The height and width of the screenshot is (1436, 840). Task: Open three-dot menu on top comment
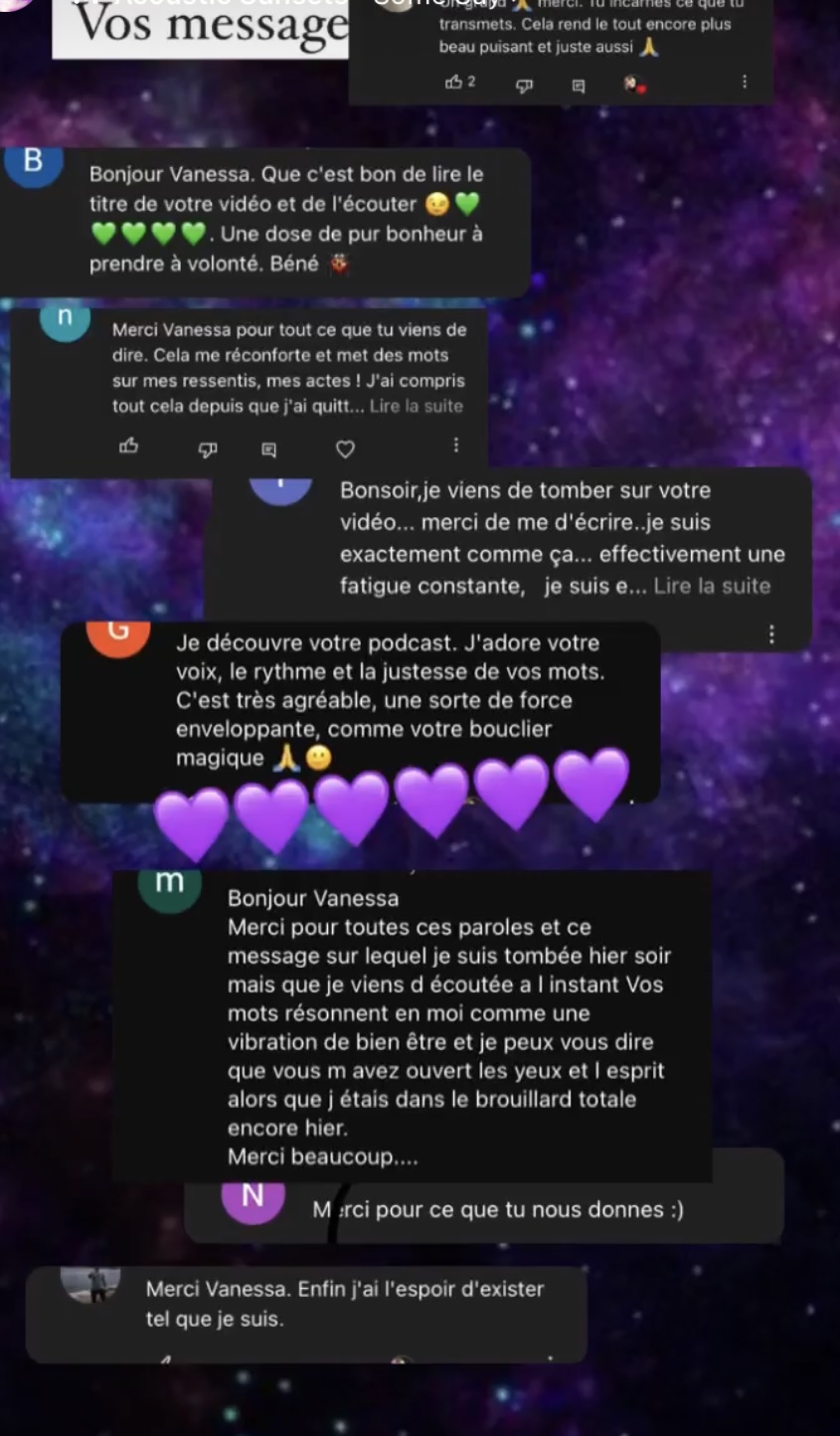click(x=745, y=82)
